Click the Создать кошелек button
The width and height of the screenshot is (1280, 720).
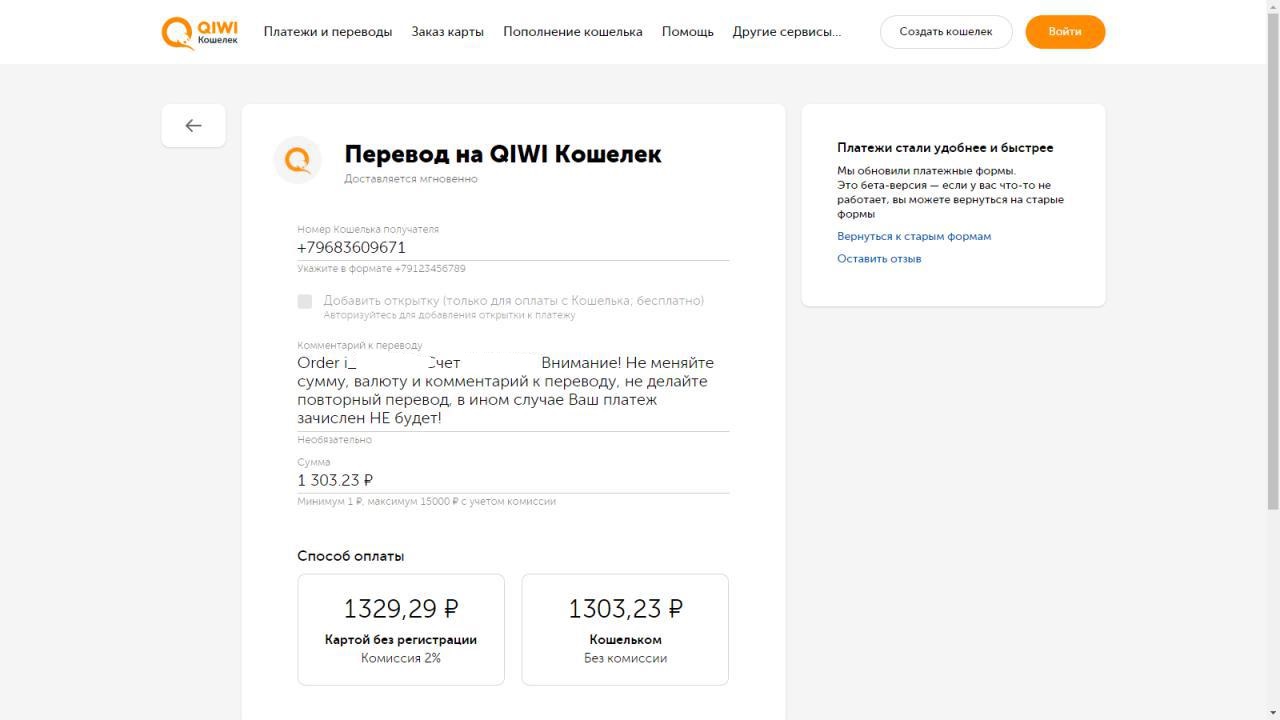[x=946, y=32]
